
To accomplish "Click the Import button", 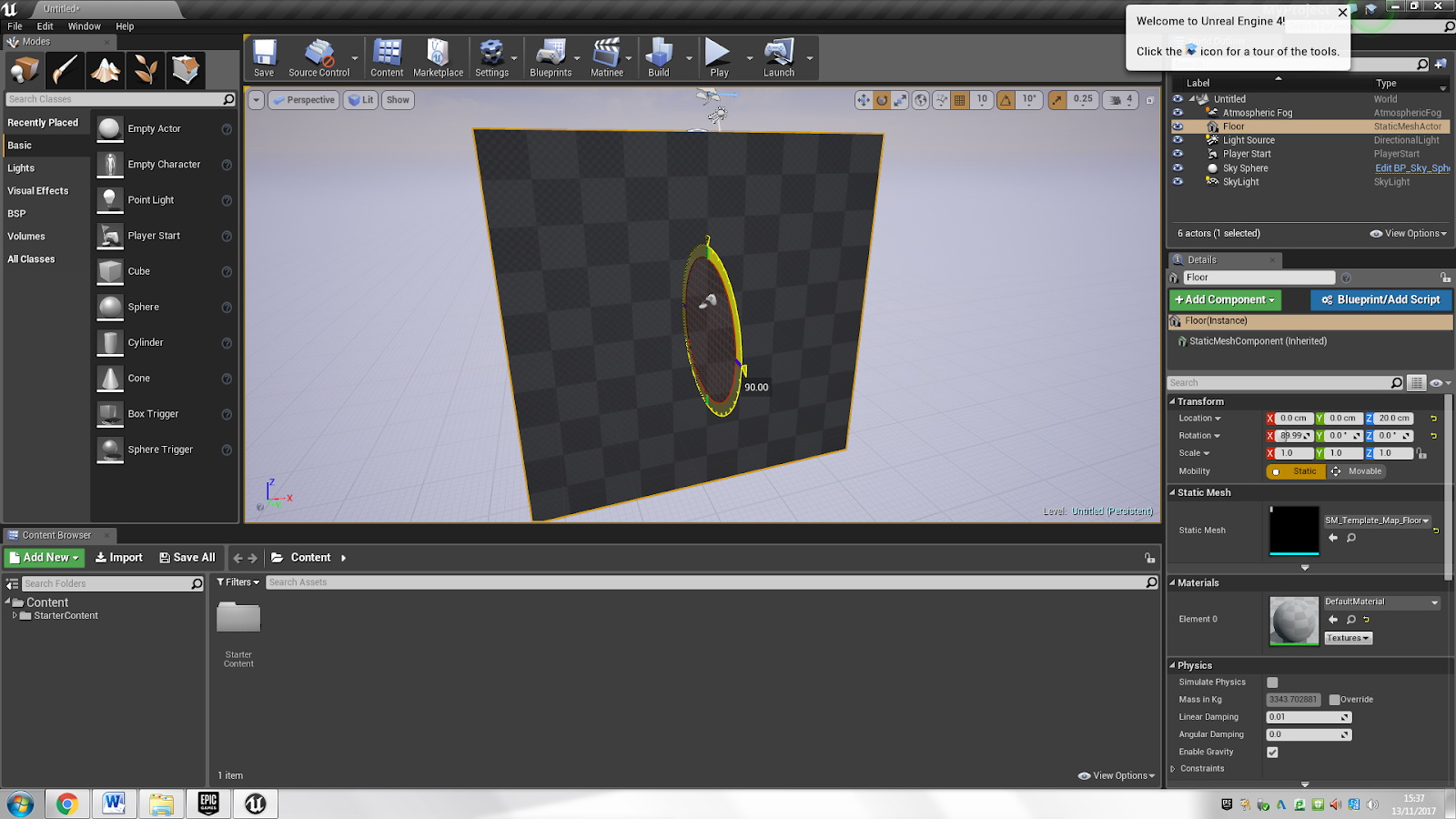I will 119,558.
